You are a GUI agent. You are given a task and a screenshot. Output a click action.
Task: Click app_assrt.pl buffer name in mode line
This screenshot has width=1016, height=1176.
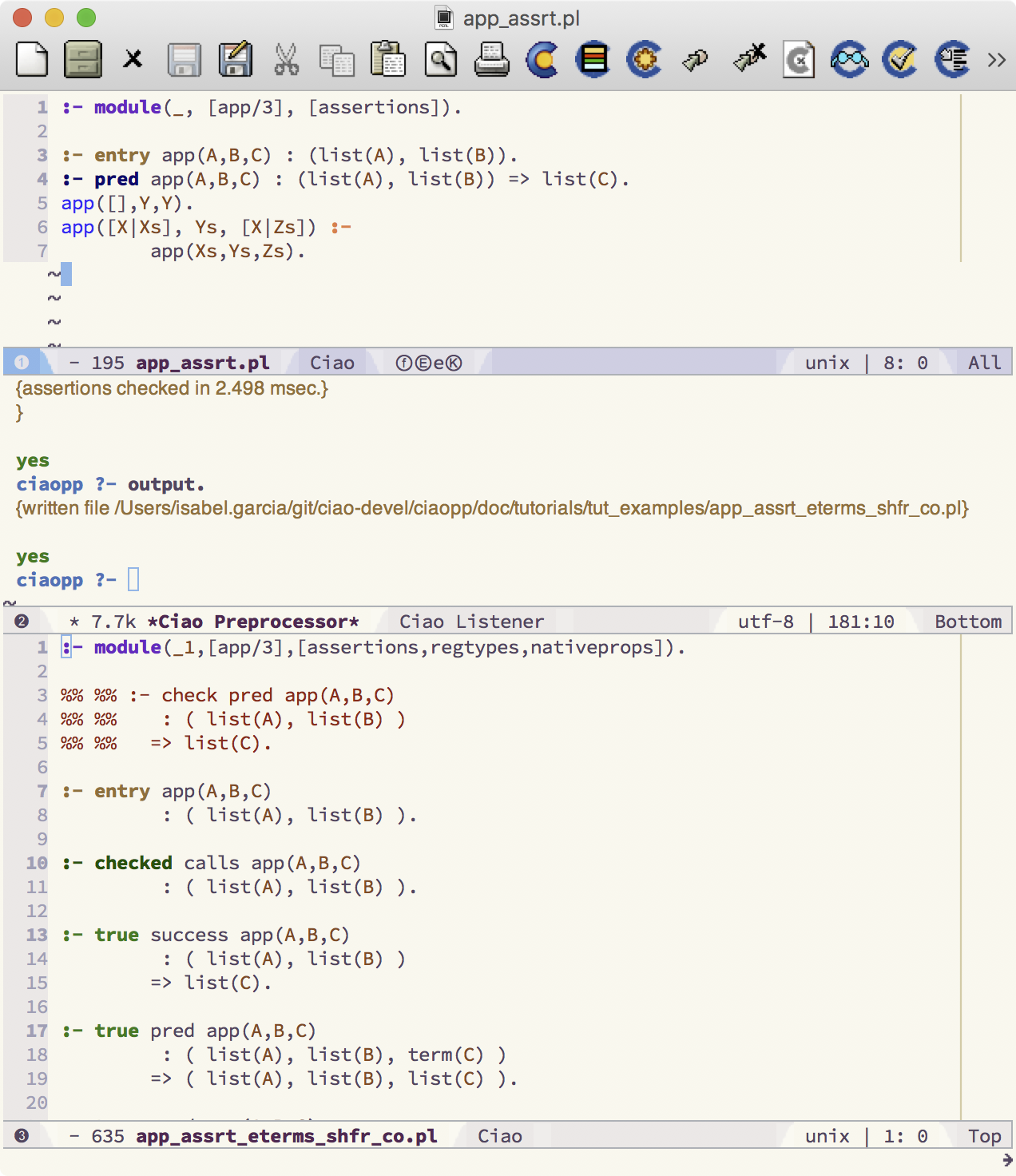(x=202, y=363)
